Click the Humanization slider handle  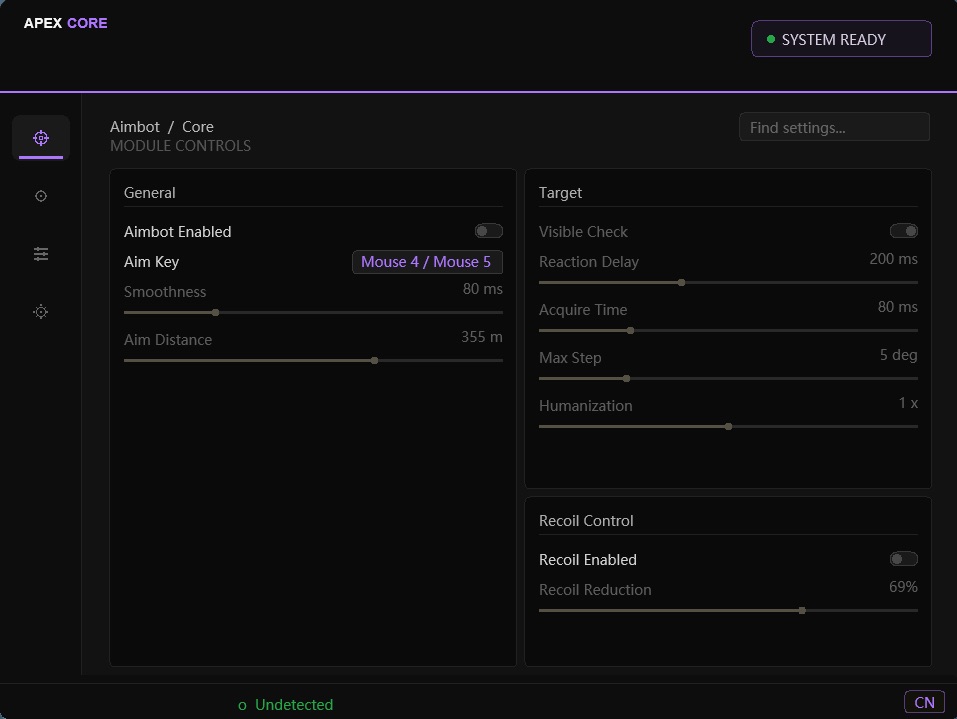728,427
